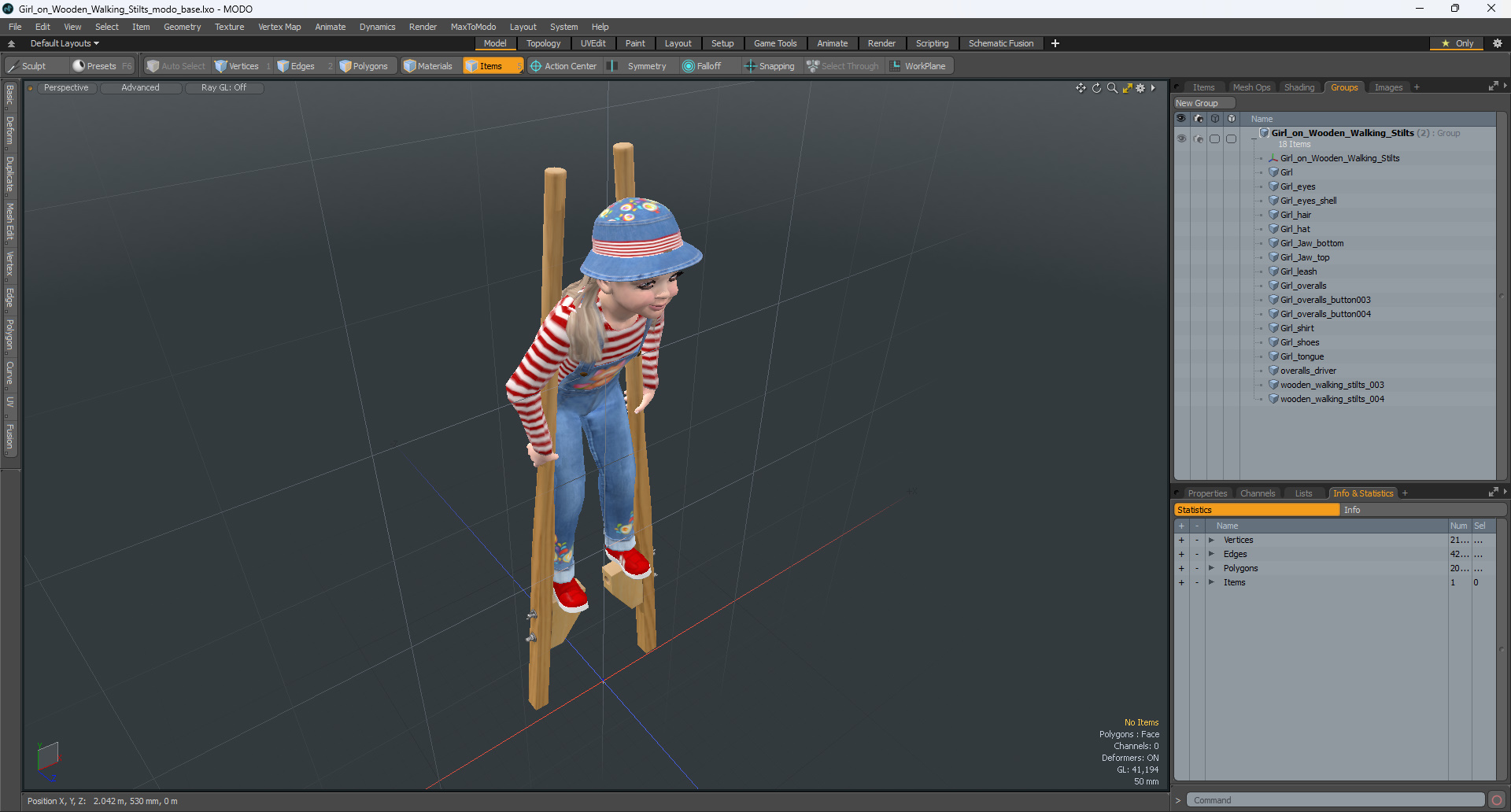Select wooden_walking_stilts_004 item

pos(1332,399)
